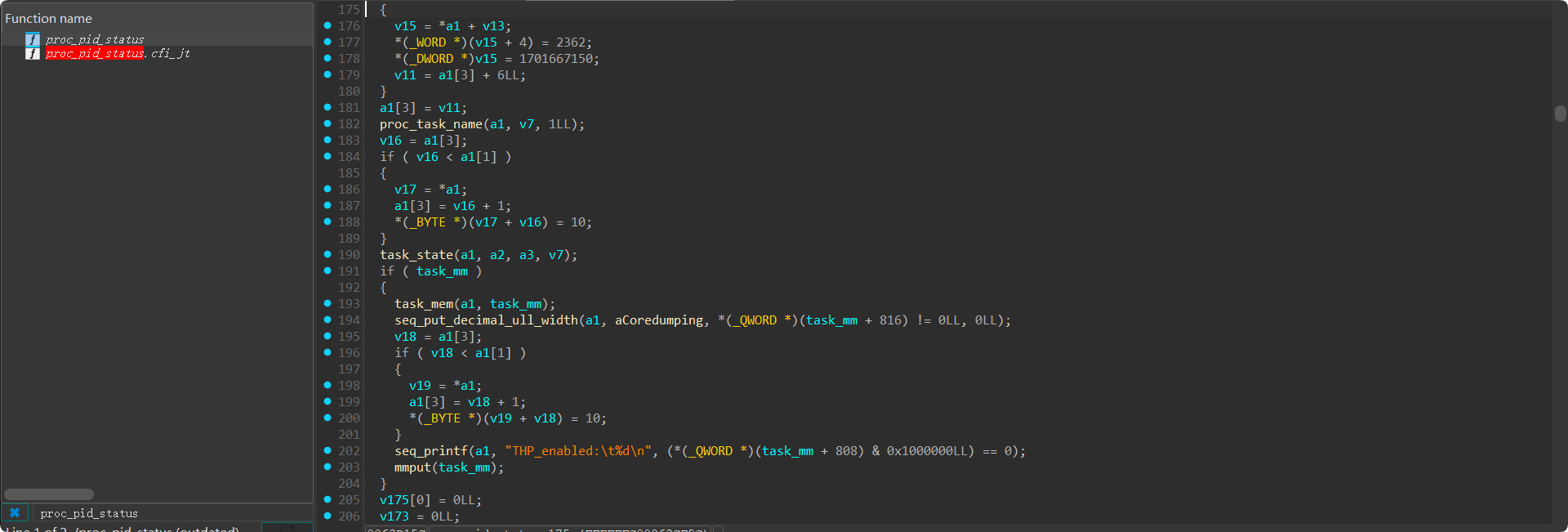The height and width of the screenshot is (532, 1568).
Task: Click breakpoint marker at line 176
Action: (327, 25)
